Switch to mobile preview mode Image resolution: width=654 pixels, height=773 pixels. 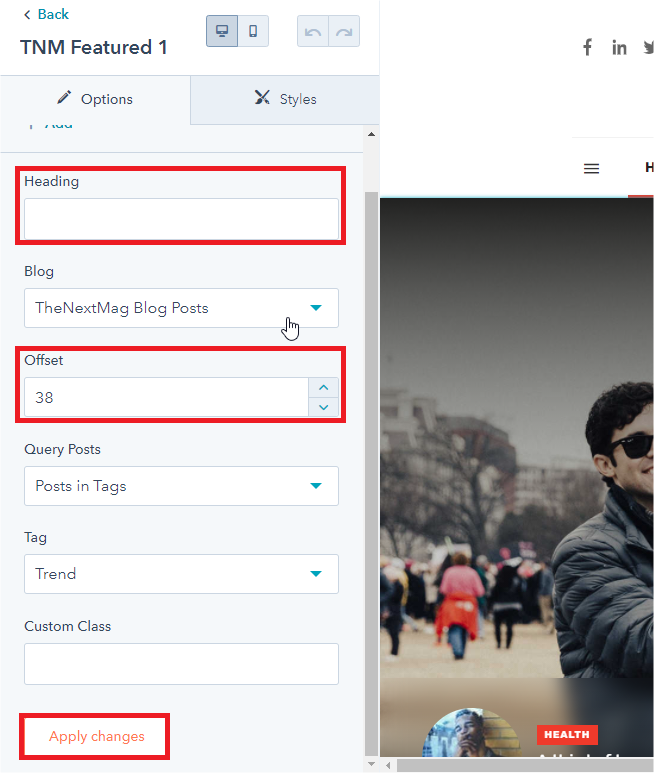click(253, 31)
